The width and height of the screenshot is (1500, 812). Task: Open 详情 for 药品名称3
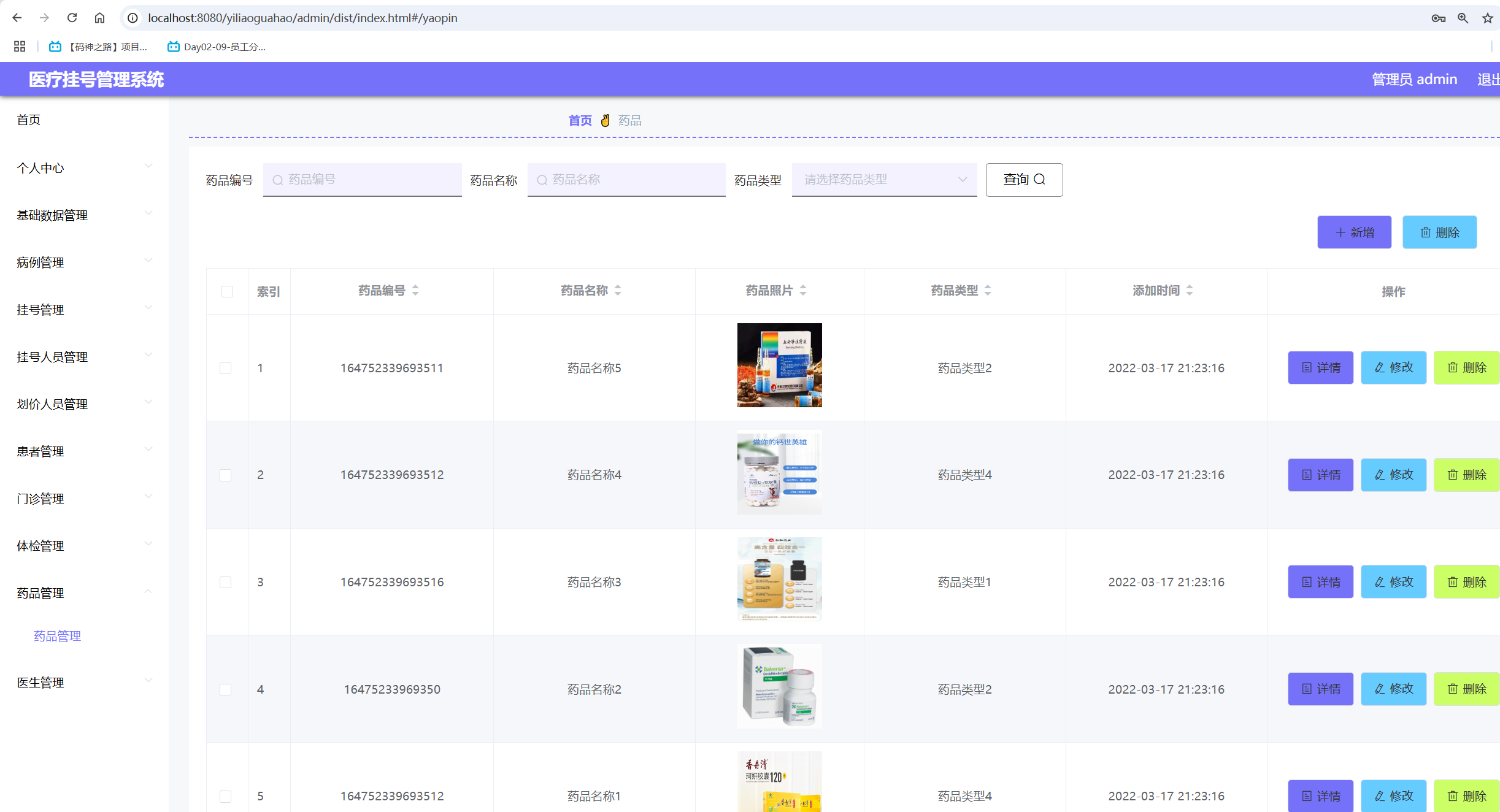point(1320,582)
